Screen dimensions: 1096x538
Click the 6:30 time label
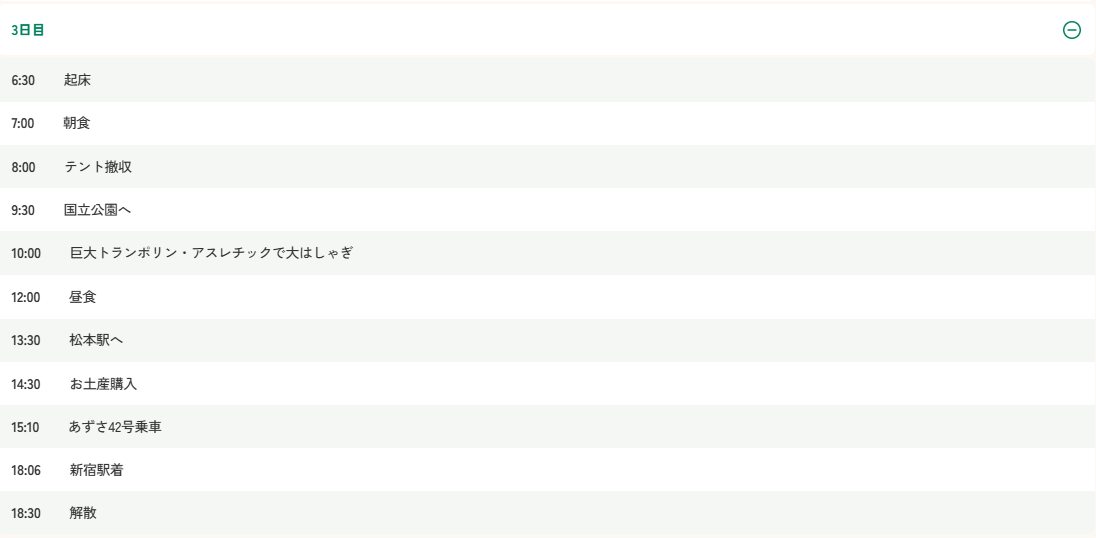[23, 80]
